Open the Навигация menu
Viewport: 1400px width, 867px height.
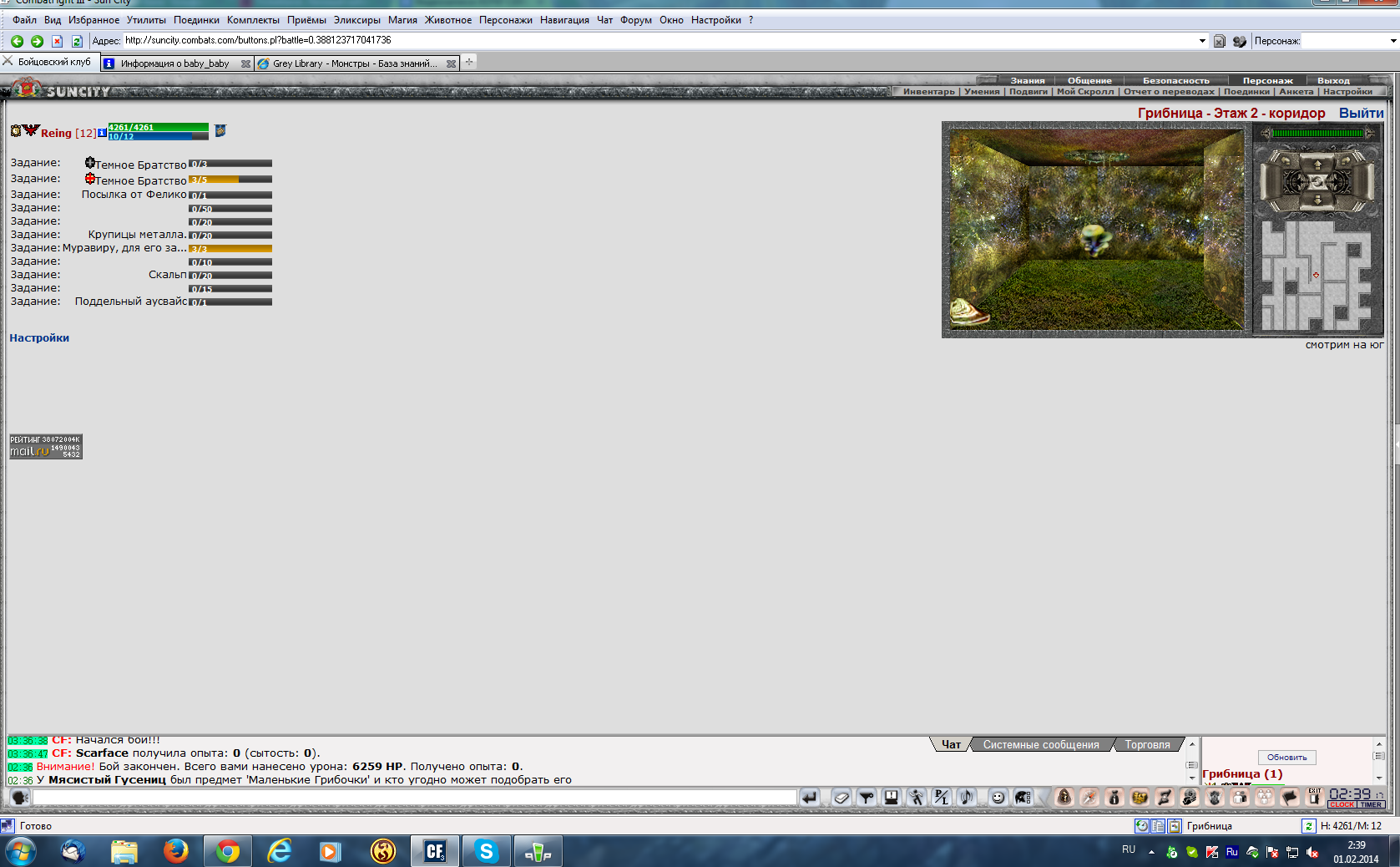pyautogui.click(x=564, y=20)
